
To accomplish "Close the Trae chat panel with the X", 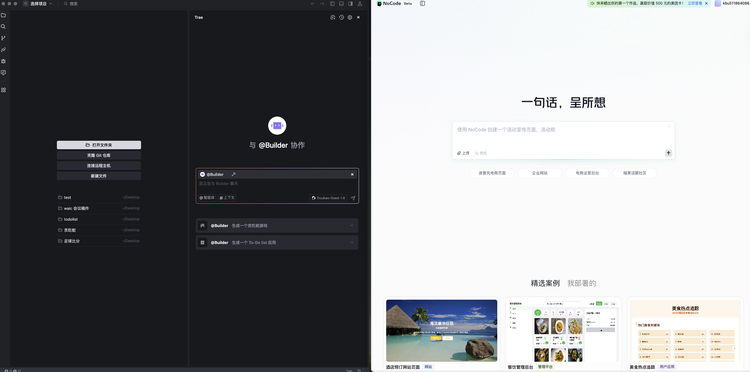I will pyautogui.click(x=358, y=17).
